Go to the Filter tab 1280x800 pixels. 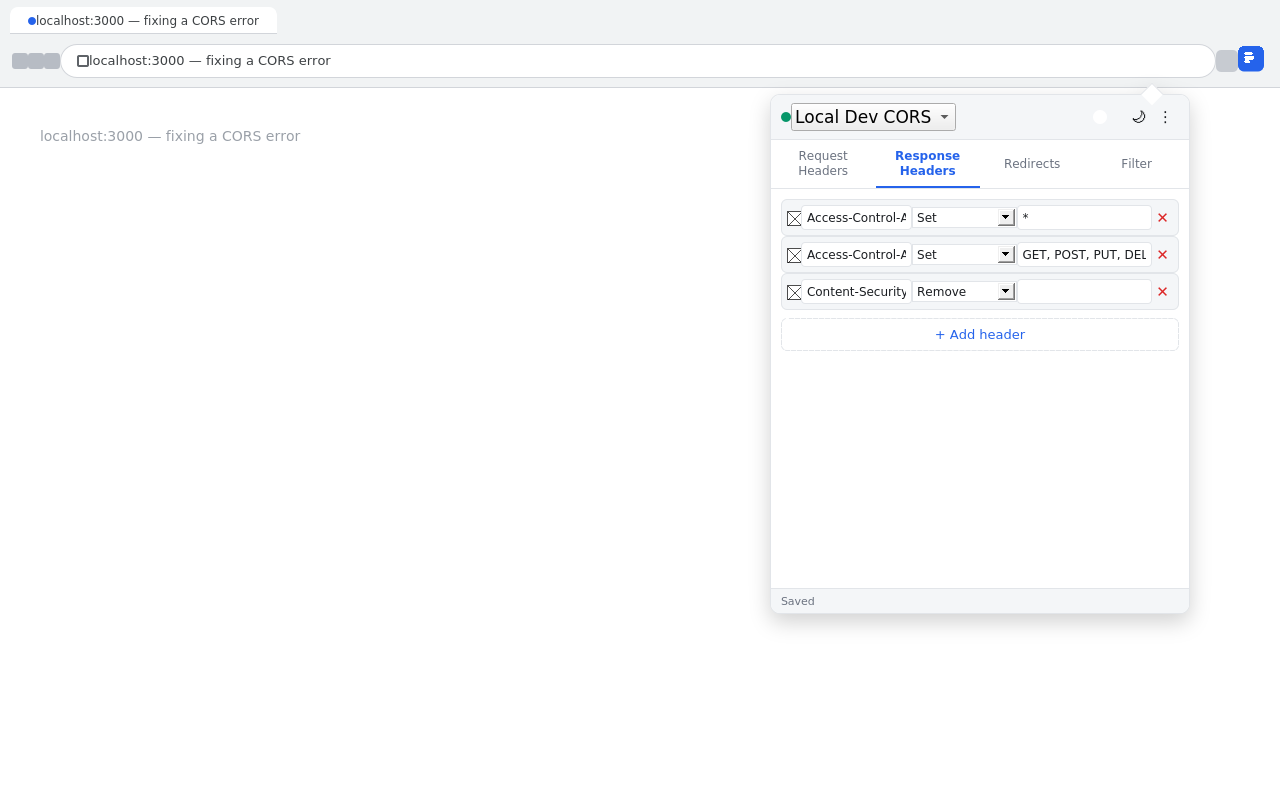coord(1136,164)
